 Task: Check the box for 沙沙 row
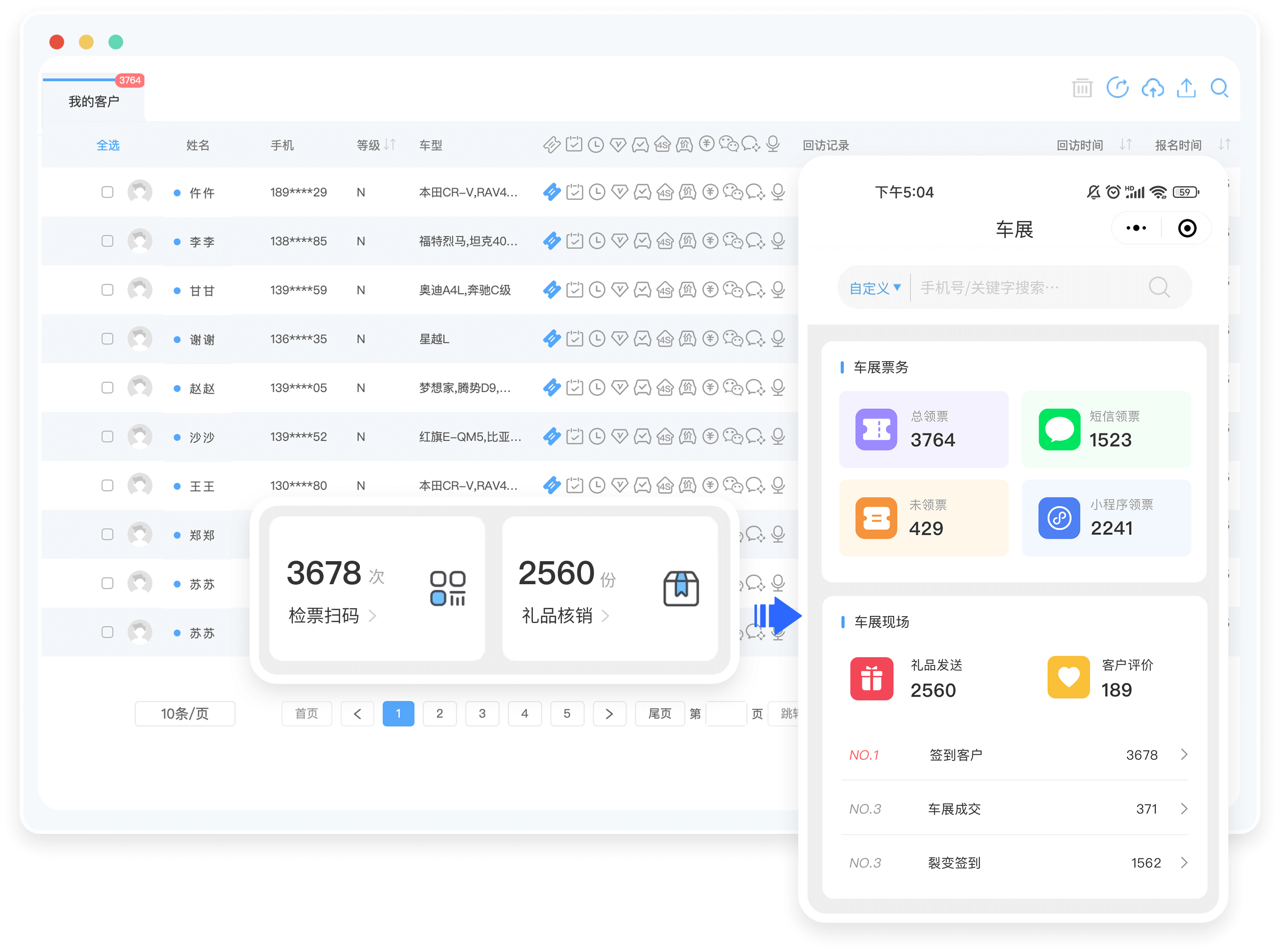[x=107, y=436]
